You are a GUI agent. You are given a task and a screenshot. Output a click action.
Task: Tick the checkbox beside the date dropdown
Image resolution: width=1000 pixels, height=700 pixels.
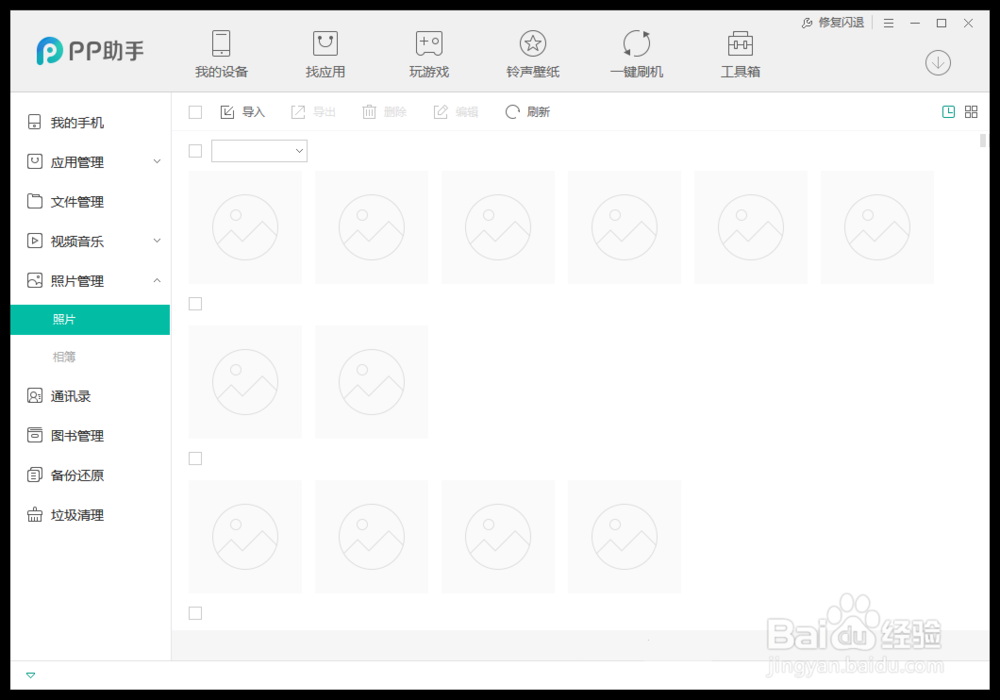point(195,151)
